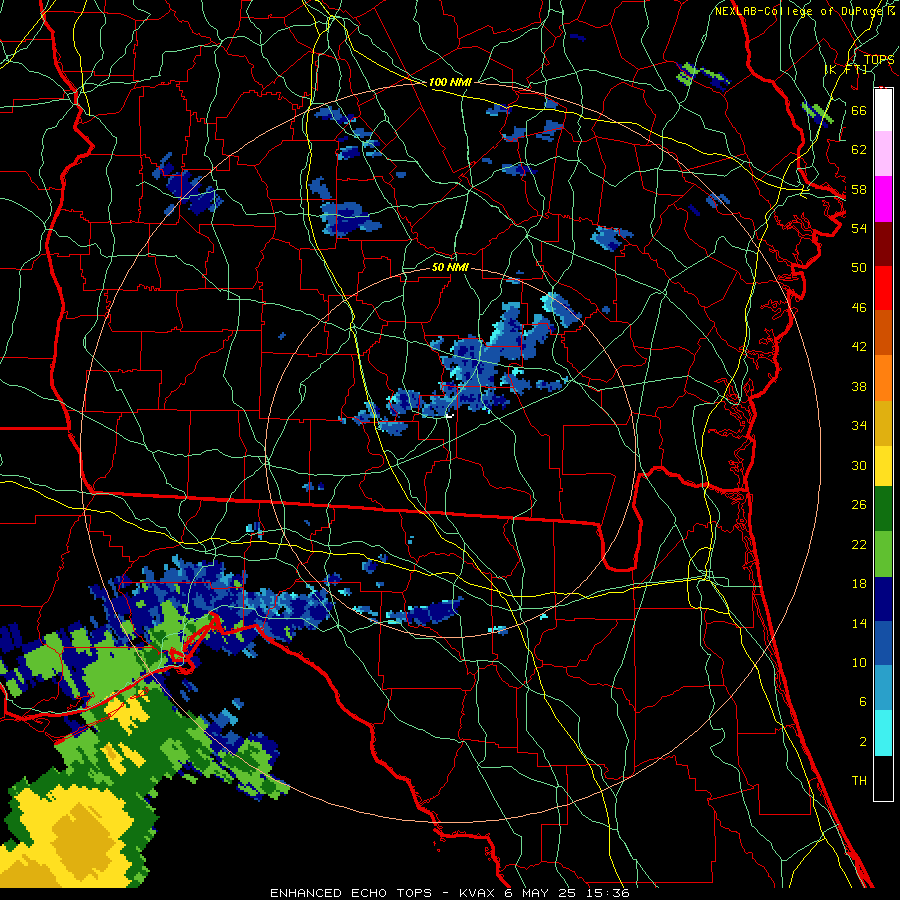900x900 pixels.
Task: Click legend value 22
Action: [859, 545]
